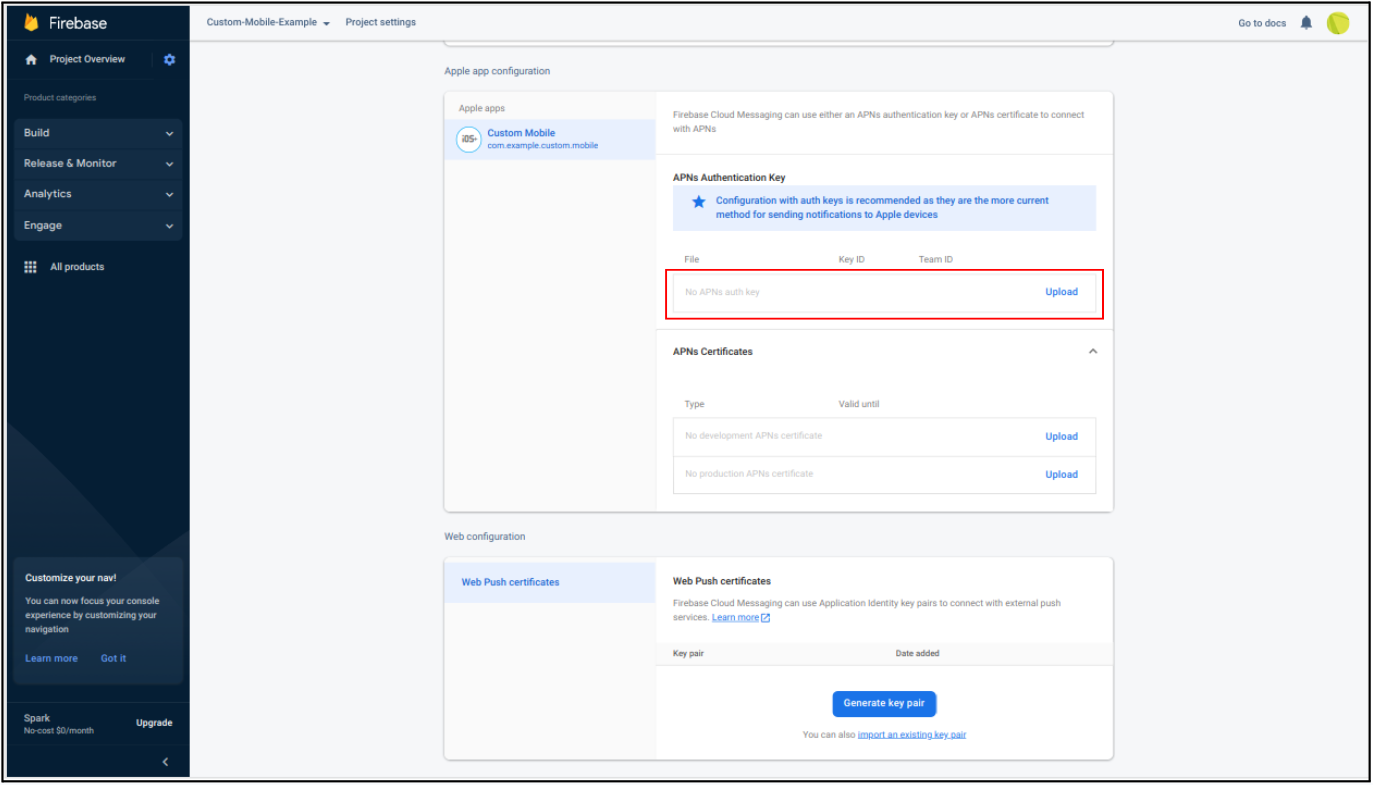1373x785 pixels.
Task: Expand the Release & Monitor category
Action: pos(98,164)
